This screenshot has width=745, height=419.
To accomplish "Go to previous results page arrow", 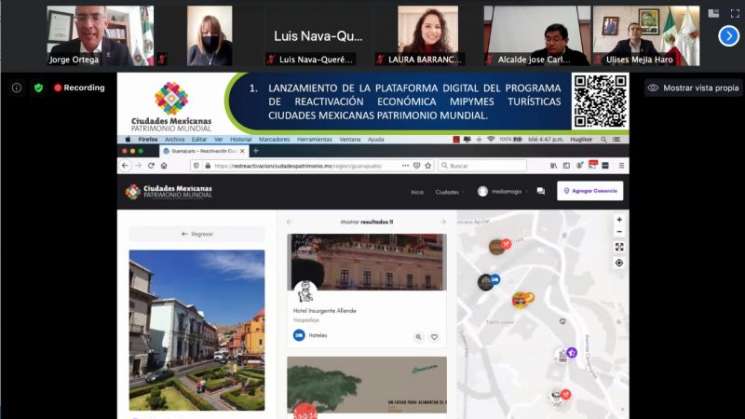I will coord(289,222).
